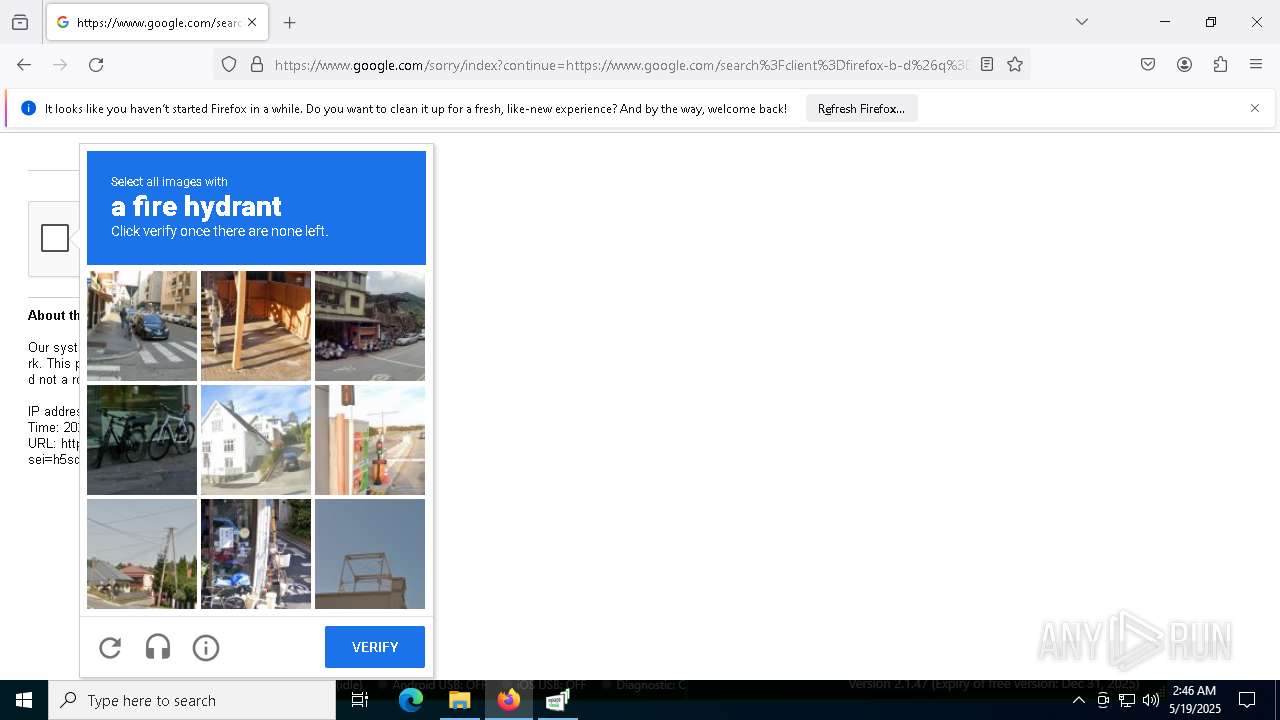Click the reCAPTCHA reload challenge icon

(x=110, y=648)
